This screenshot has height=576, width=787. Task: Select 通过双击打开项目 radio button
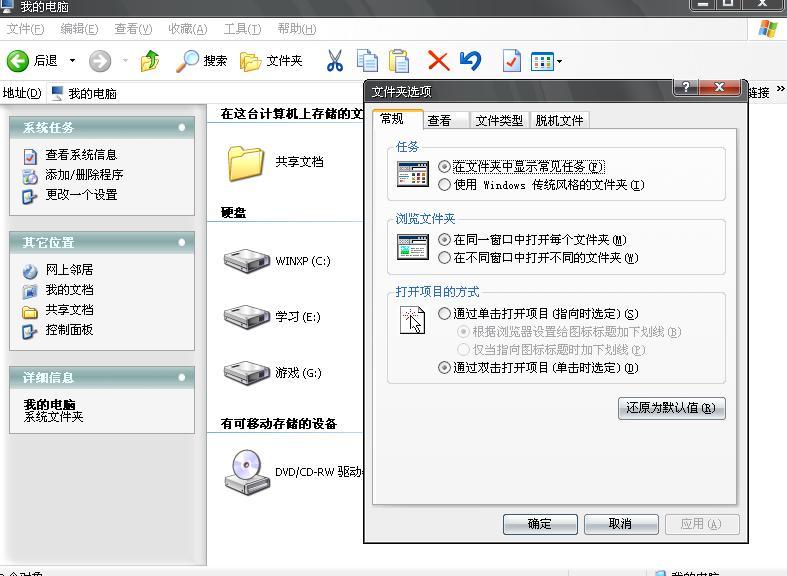click(x=444, y=368)
